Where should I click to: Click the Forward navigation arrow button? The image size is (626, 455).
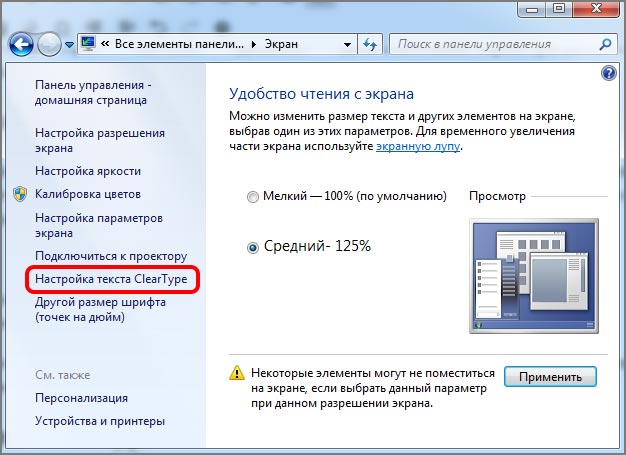(49, 45)
